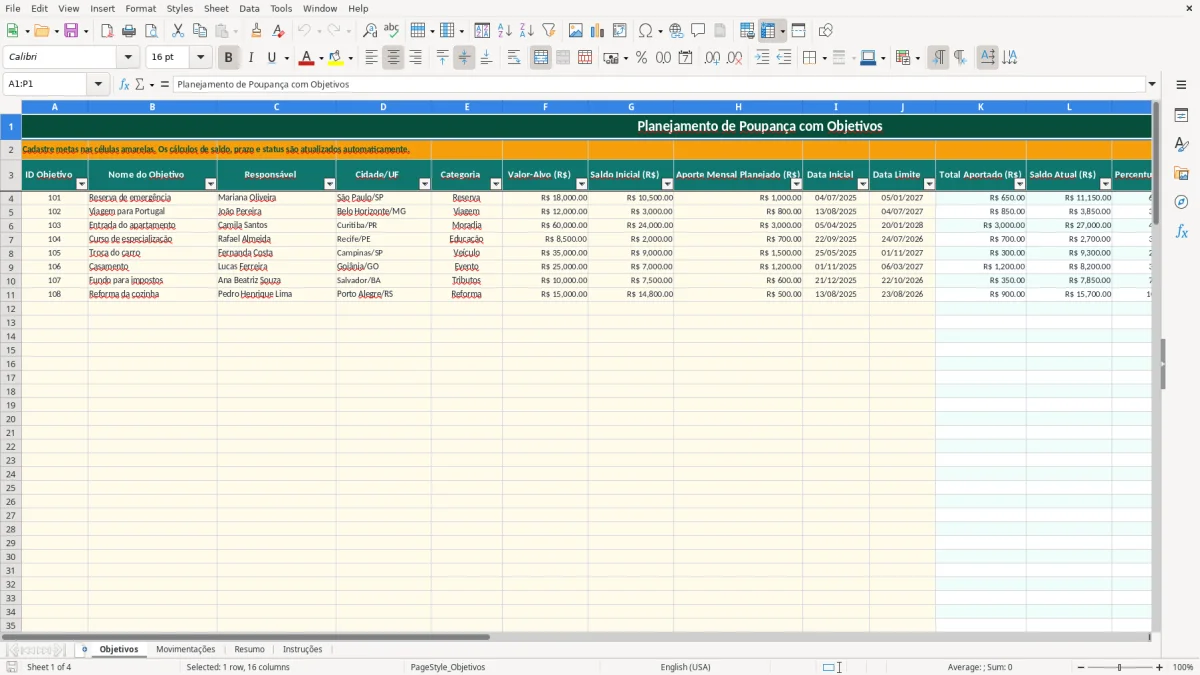The height and width of the screenshot is (675, 1200).
Task: Click the Cut scissors icon
Action: pos(178,31)
